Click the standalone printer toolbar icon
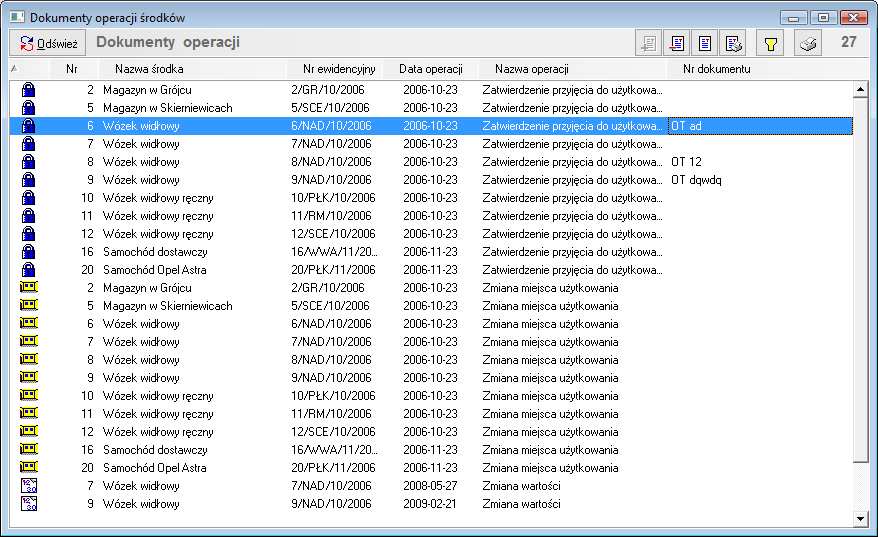The height and width of the screenshot is (537, 878). pyautogui.click(x=808, y=43)
